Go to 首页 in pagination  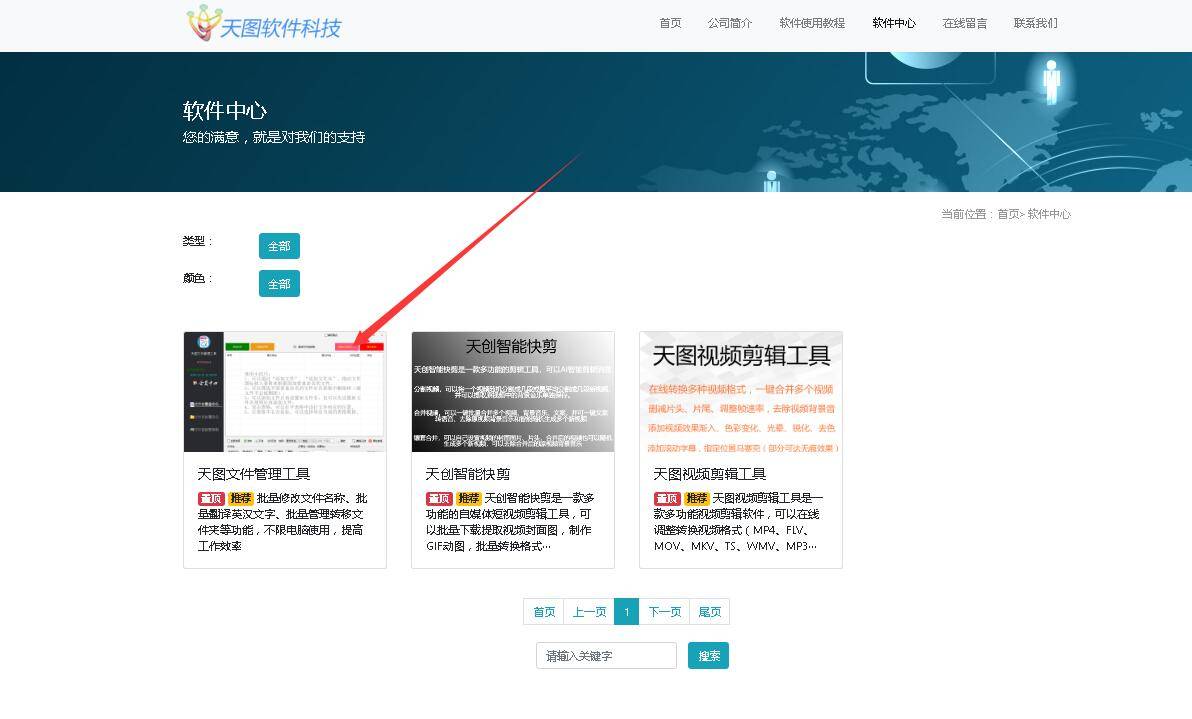coord(544,612)
